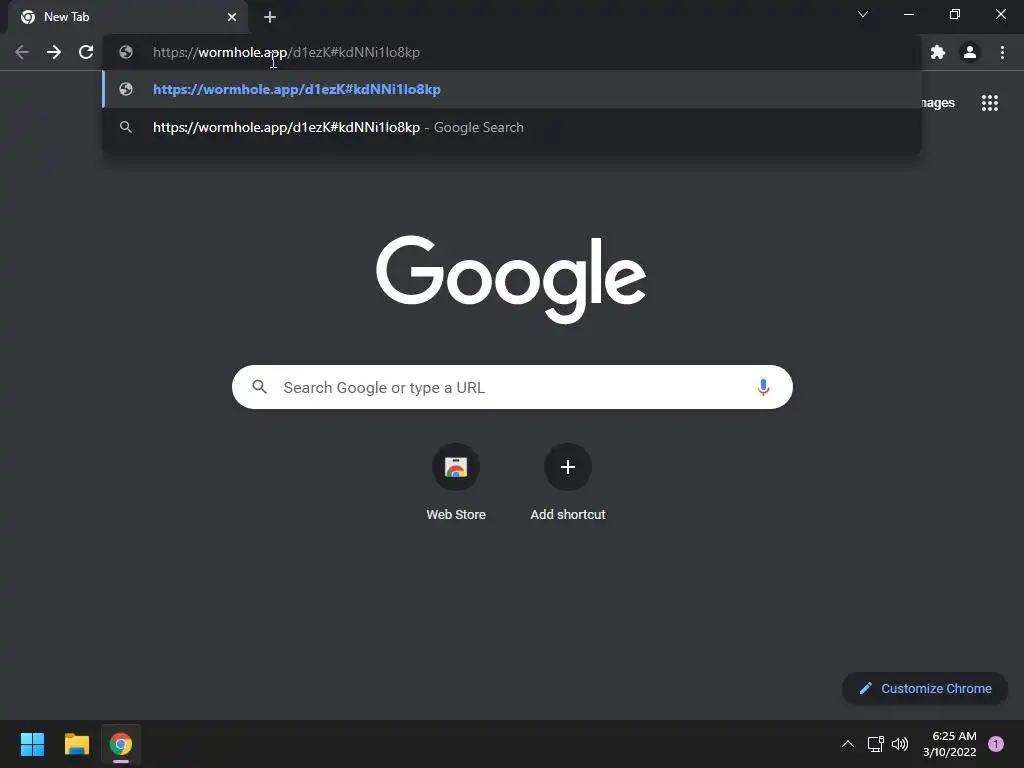Open the Windows Start menu
The image size is (1024, 768).
pos(32,744)
